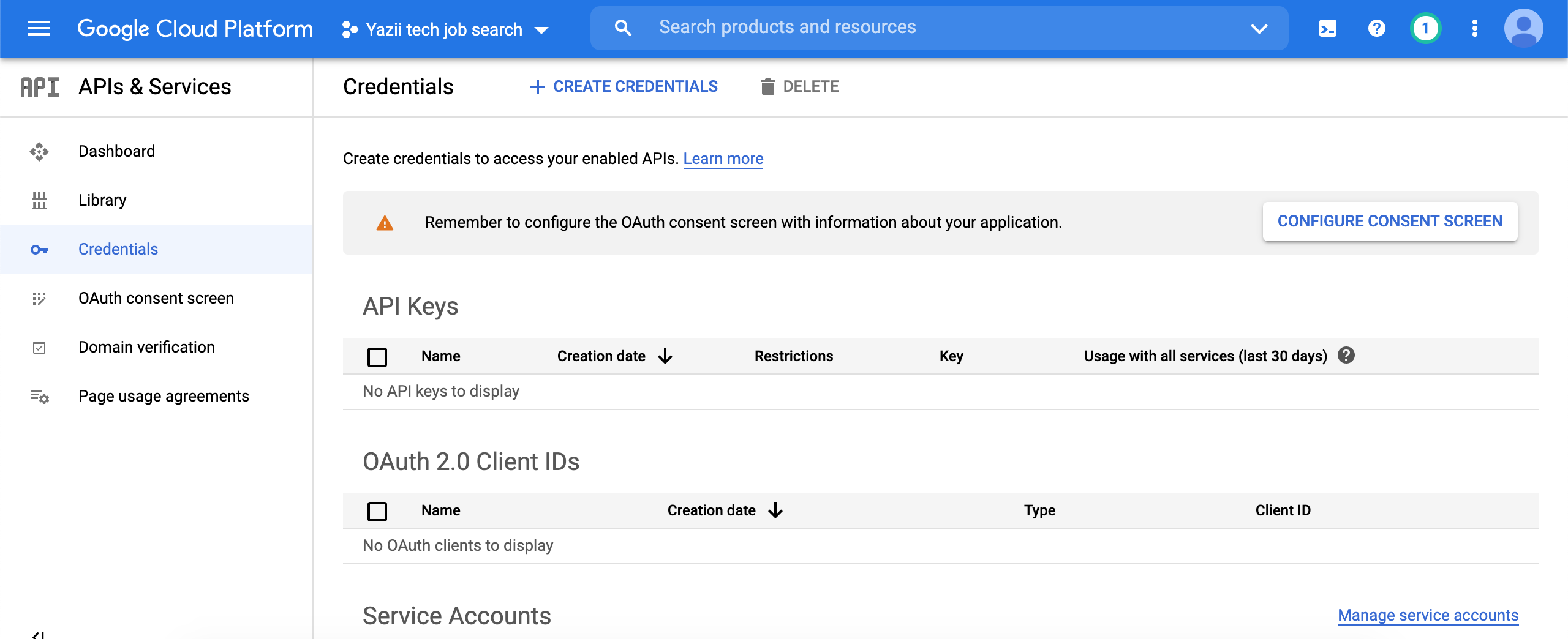Open the three-dot settings menu

(x=1475, y=28)
